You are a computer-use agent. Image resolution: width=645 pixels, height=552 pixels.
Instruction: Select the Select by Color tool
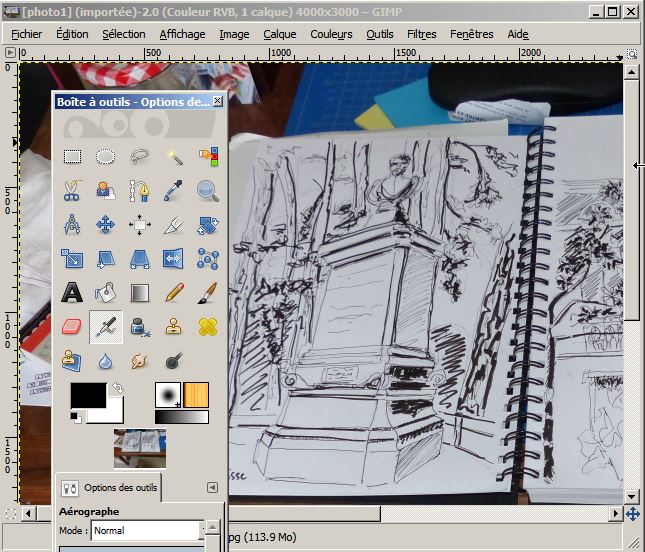coord(208,156)
